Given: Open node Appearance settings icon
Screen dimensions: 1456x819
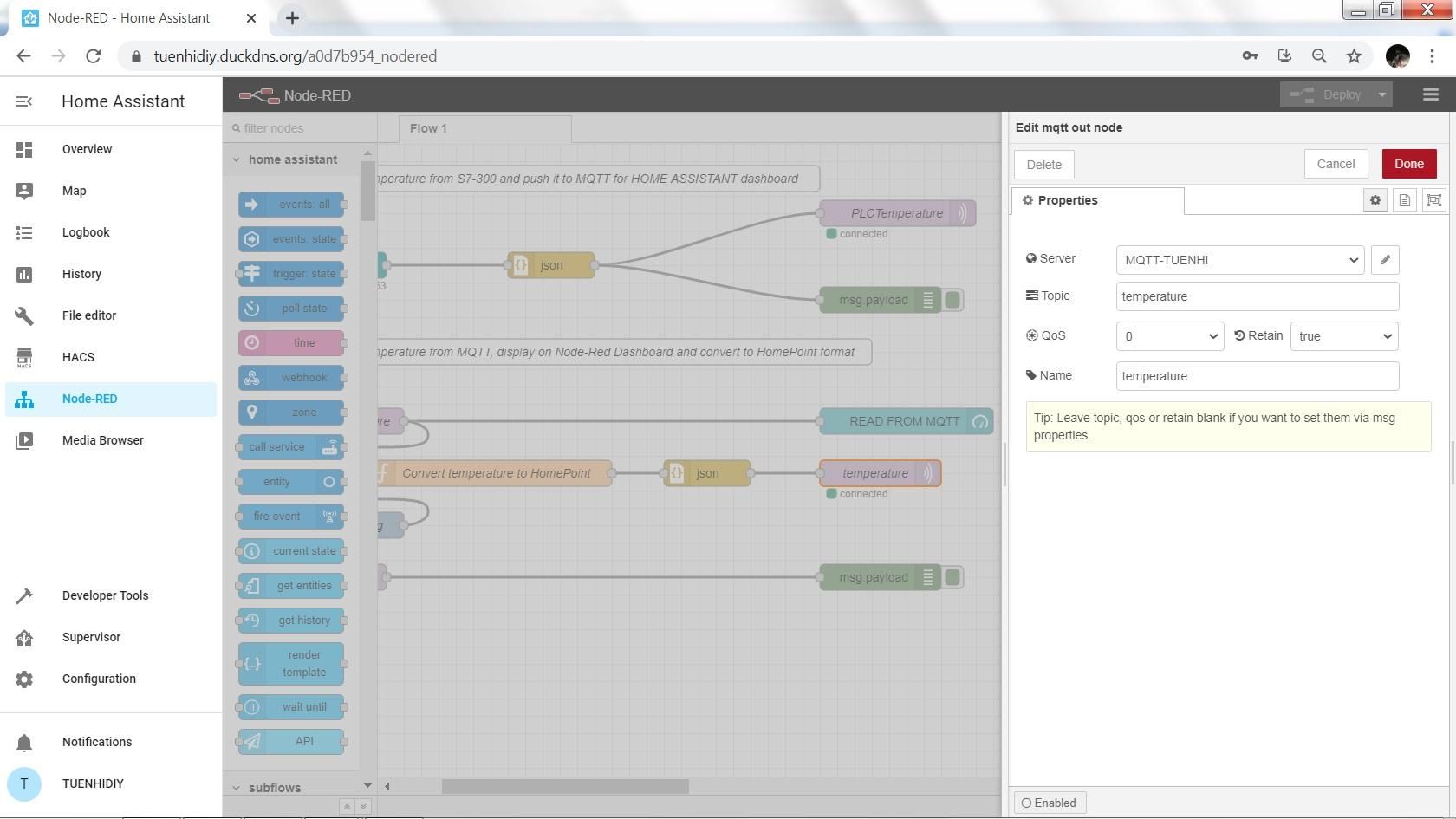Looking at the screenshot, I should coord(1434,200).
